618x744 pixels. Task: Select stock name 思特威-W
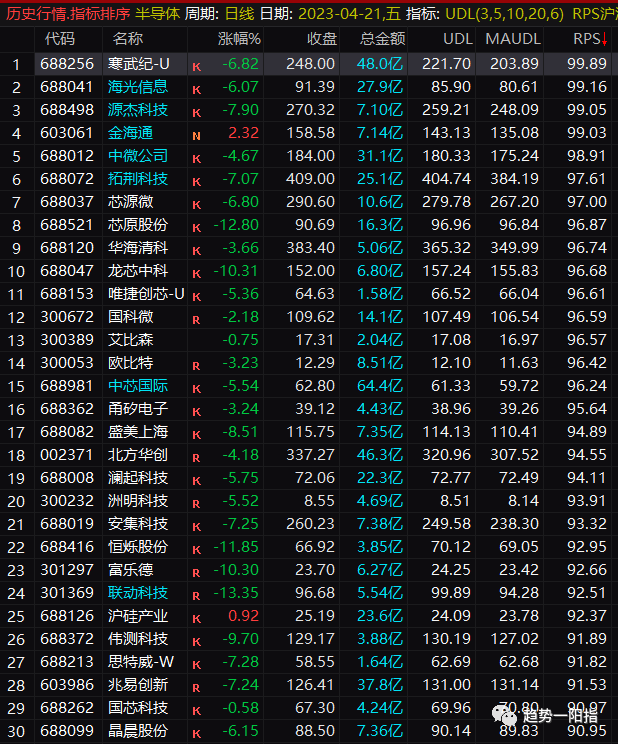(141, 662)
